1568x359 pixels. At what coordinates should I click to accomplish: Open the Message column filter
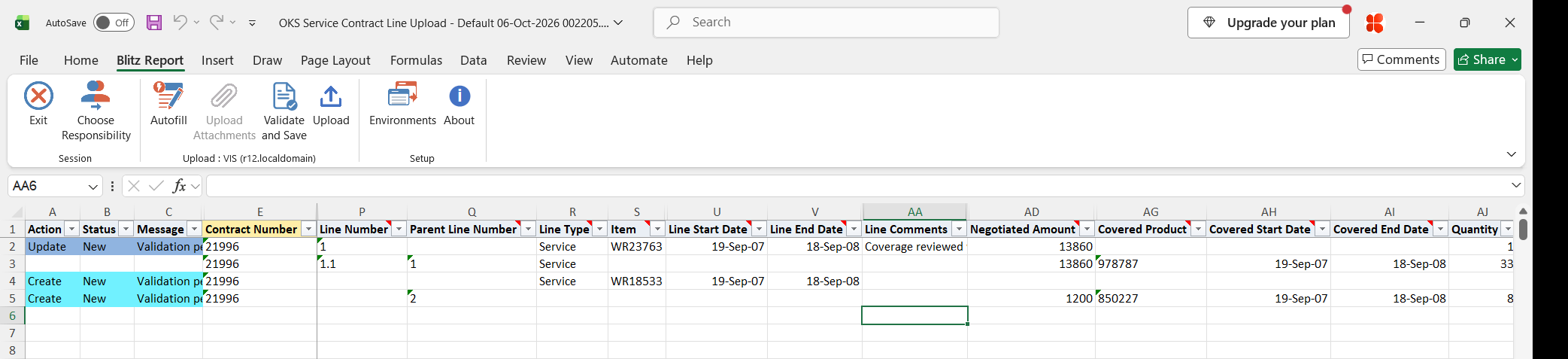[194, 229]
